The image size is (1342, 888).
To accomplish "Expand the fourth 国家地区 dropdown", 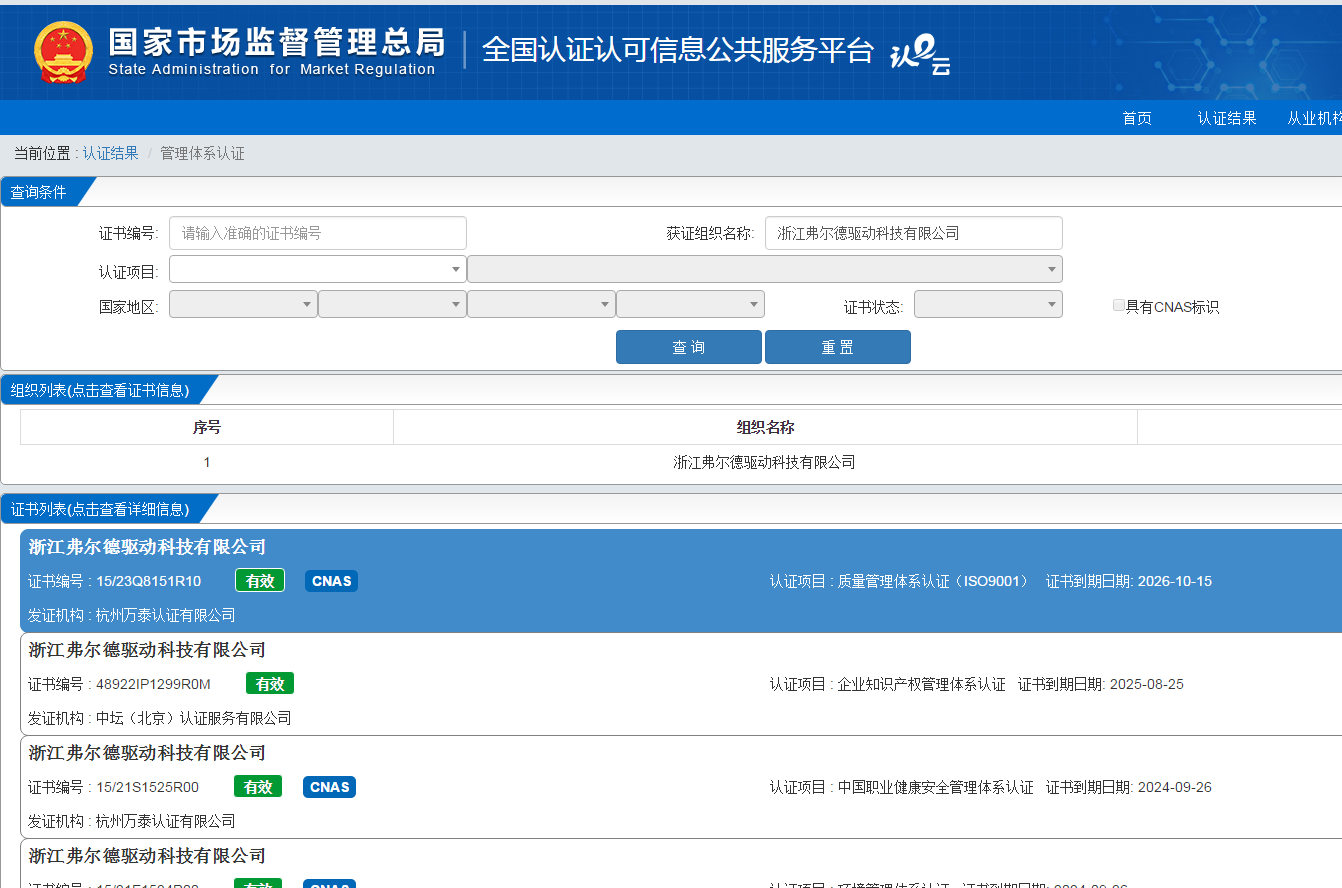I will (x=690, y=304).
